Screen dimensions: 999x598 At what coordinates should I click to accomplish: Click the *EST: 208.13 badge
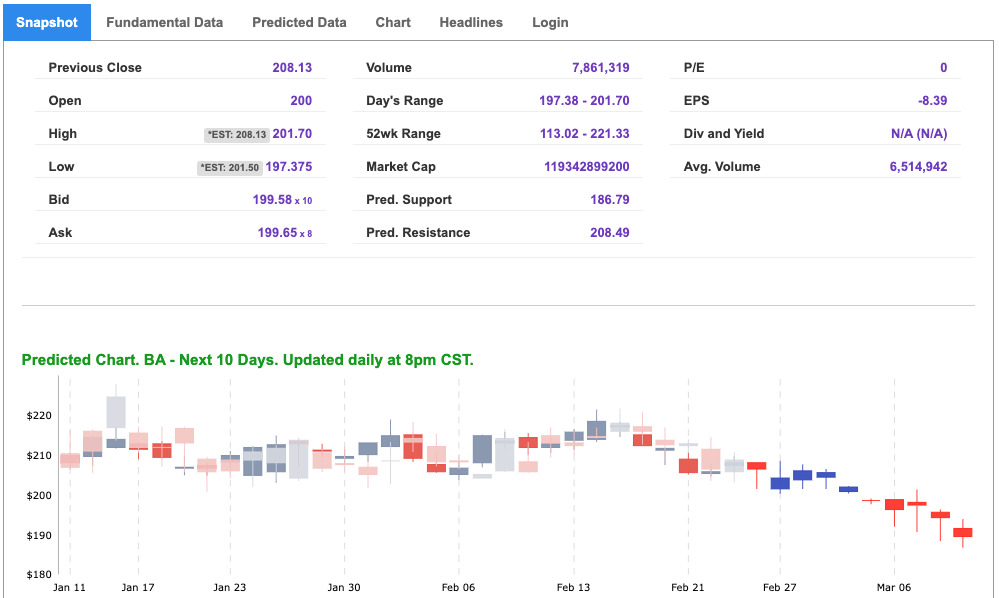(x=236, y=134)
